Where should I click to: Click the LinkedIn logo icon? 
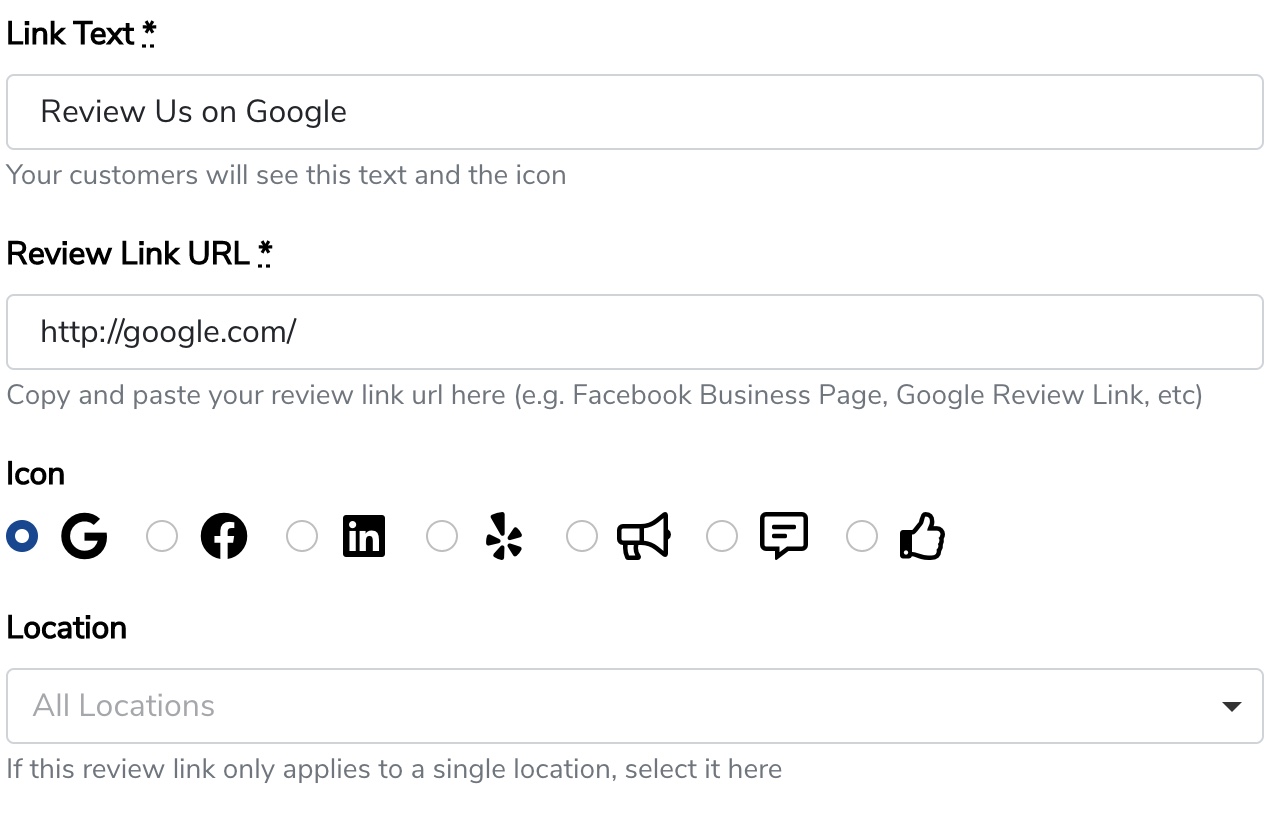[364, 537]
